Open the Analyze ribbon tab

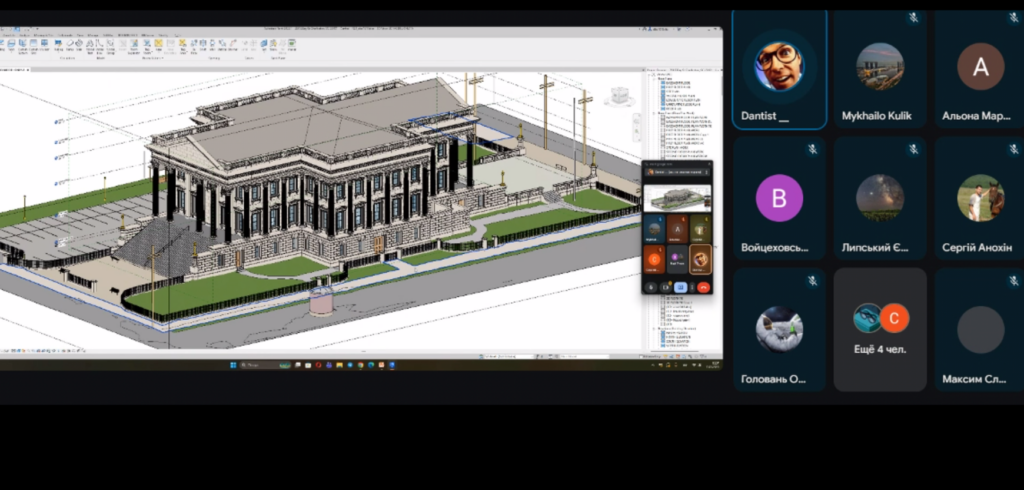24,35
